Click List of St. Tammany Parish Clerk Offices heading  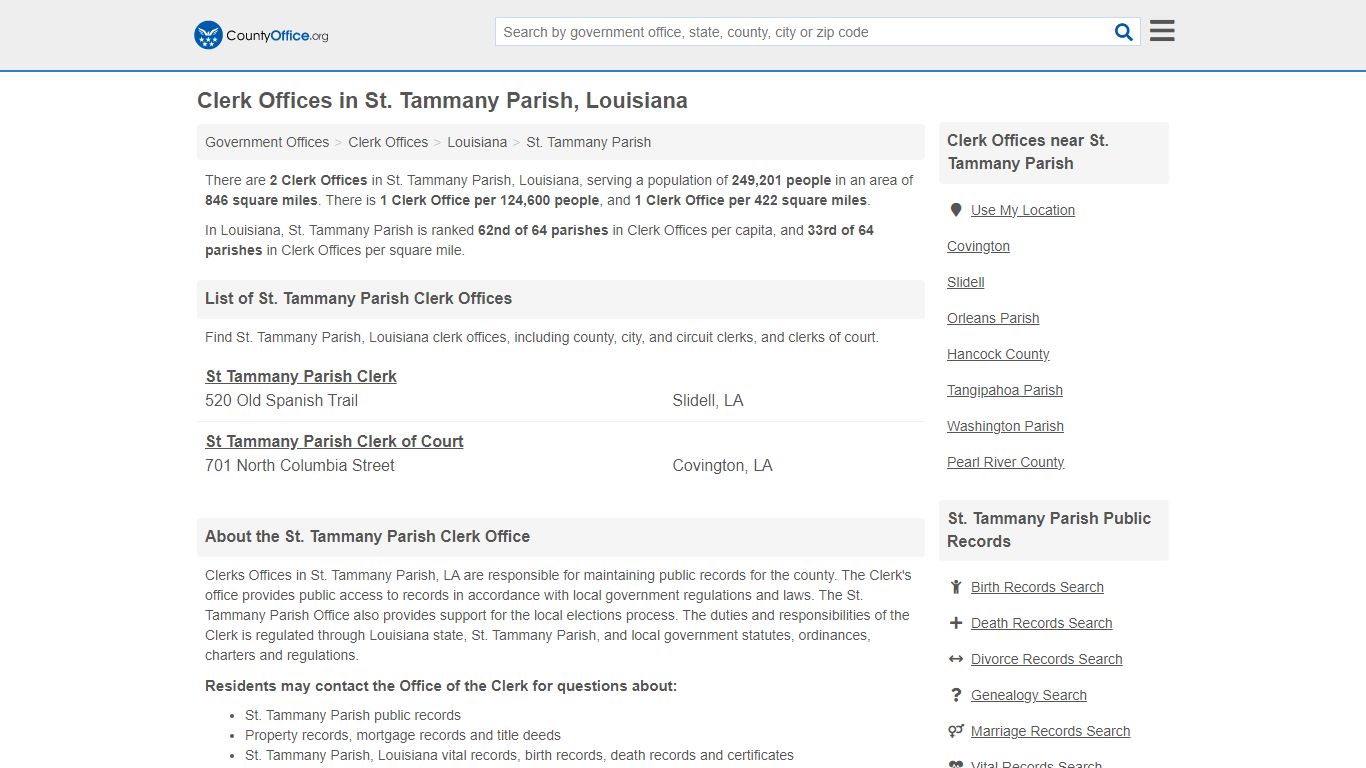pos(358,298)
